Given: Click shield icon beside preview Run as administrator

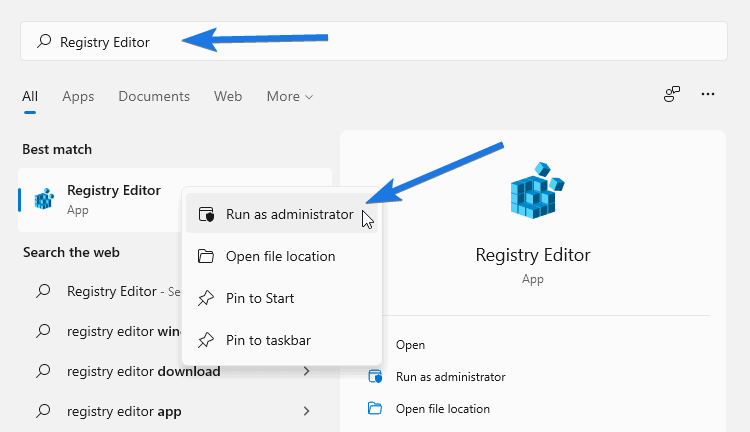Looking at the screenshot, I should 375,377.
